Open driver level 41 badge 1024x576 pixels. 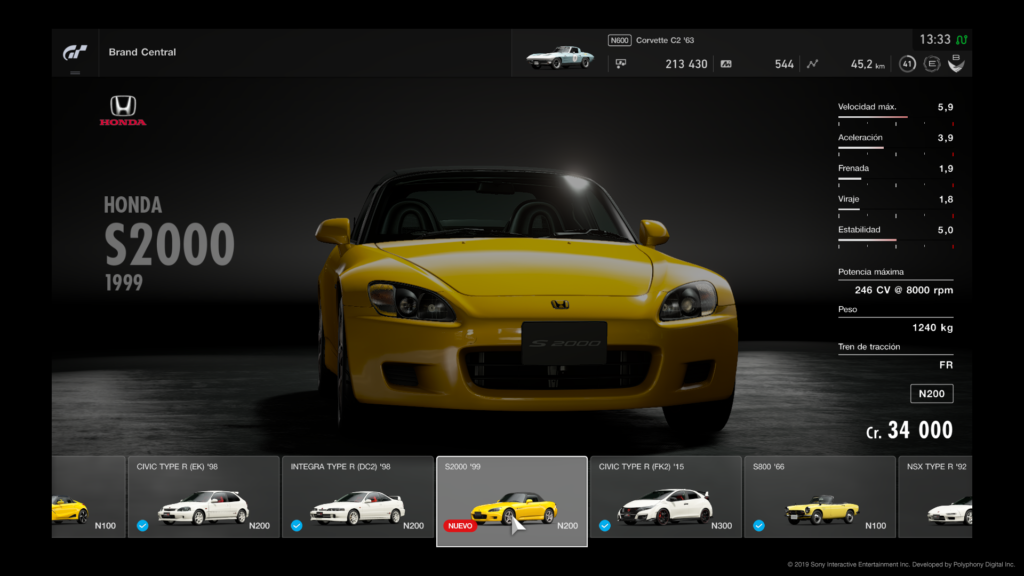[x=907, y=63]
